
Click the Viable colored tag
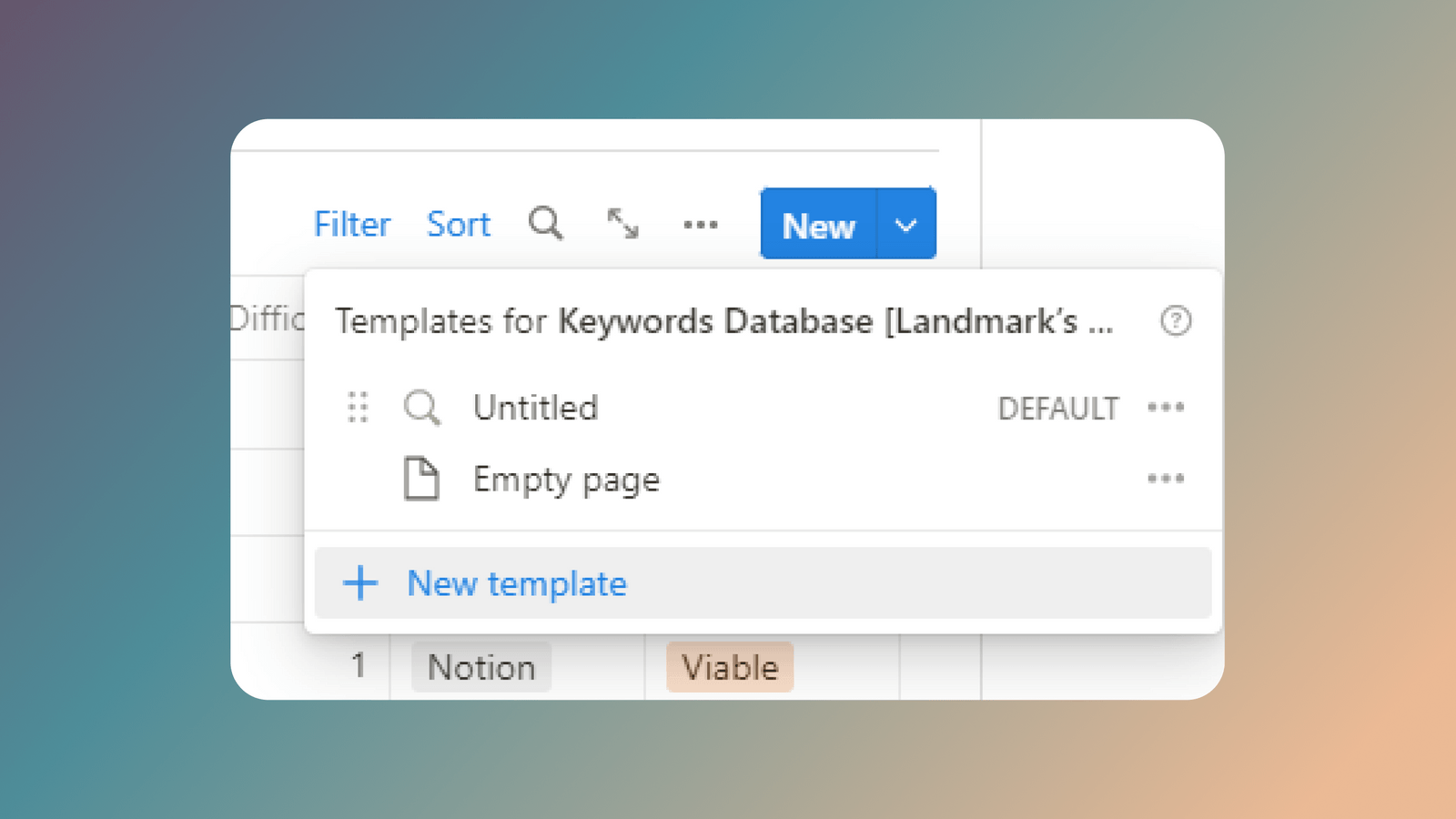[729, 667]
